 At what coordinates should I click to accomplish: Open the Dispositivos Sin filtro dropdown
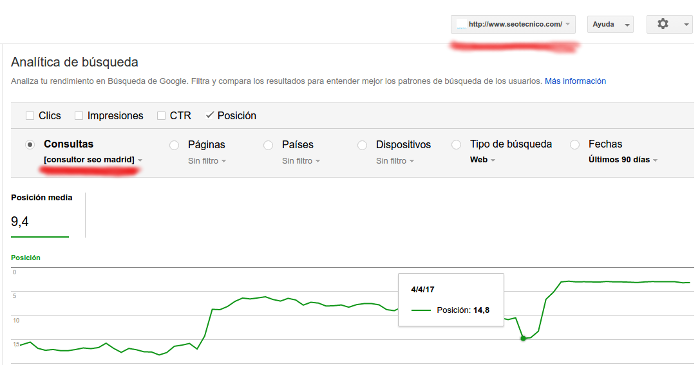pos(395,161)
